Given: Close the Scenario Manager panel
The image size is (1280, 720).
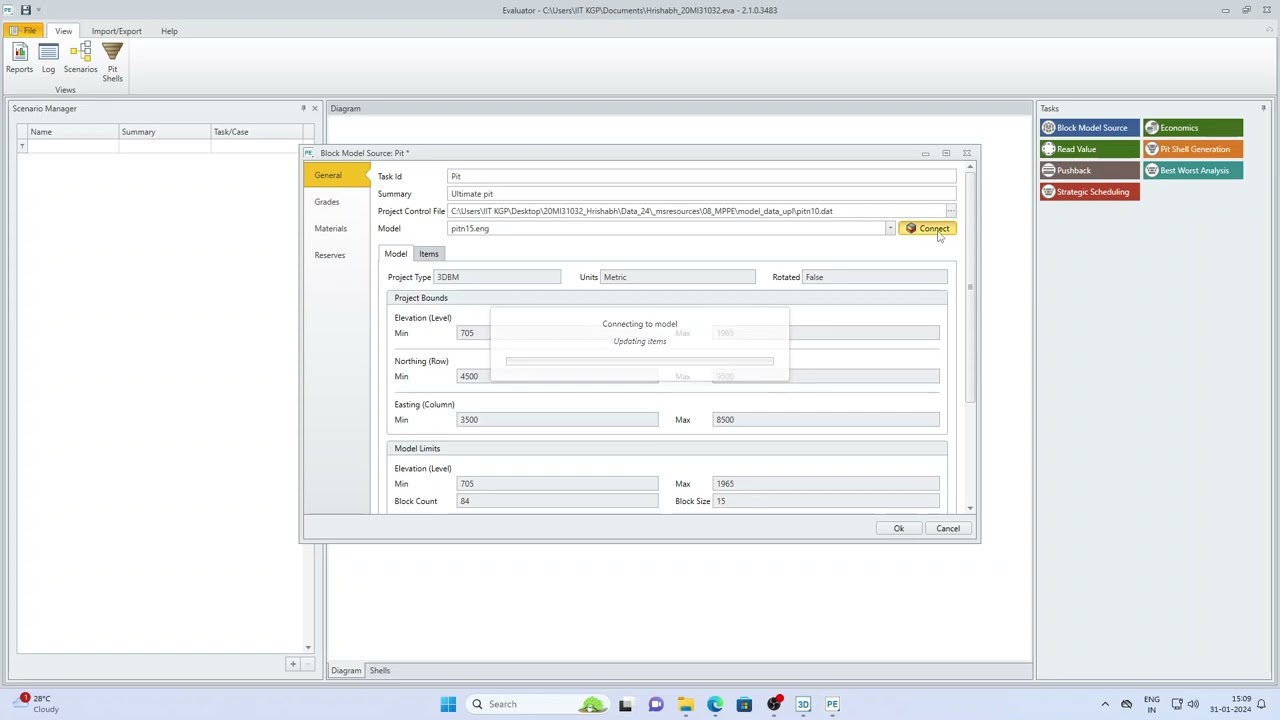Looking at the screenshot, I should pyautogui.click(x=314, y=108).
